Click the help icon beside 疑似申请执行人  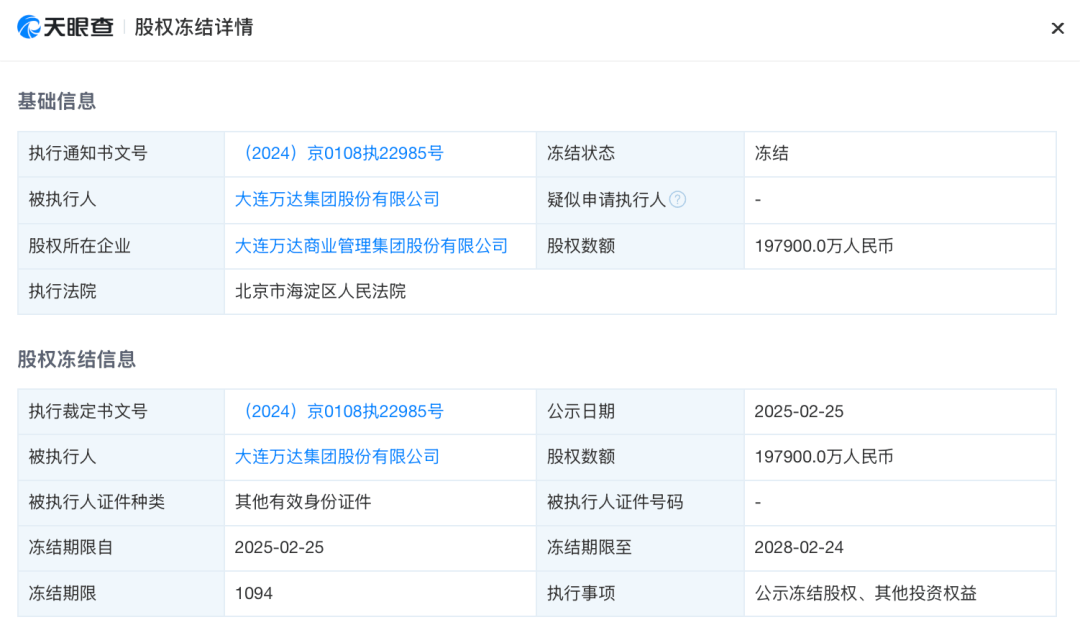click(x=678, y=200)
